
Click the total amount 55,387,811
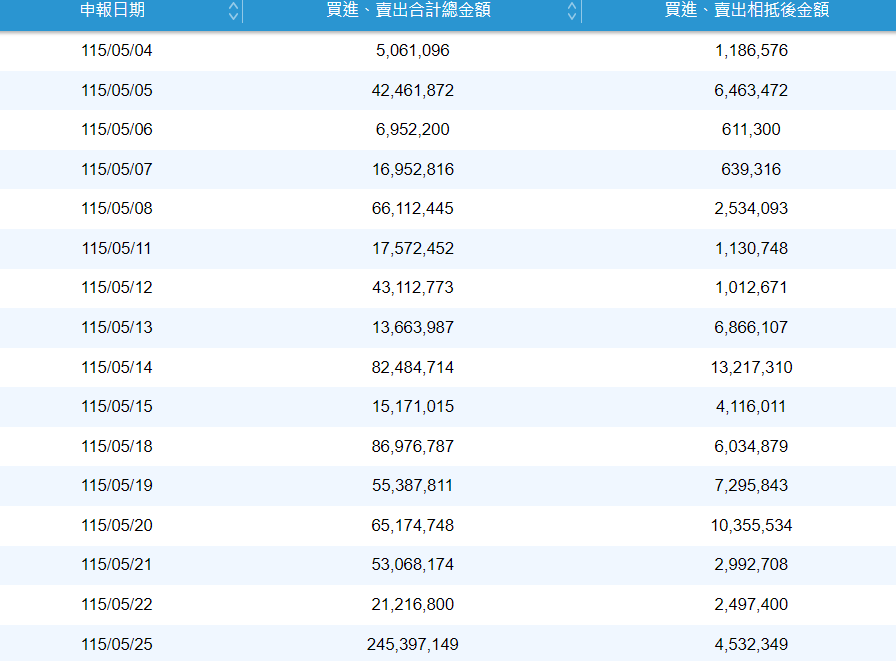pyautogui.click(x=413, y=486)
